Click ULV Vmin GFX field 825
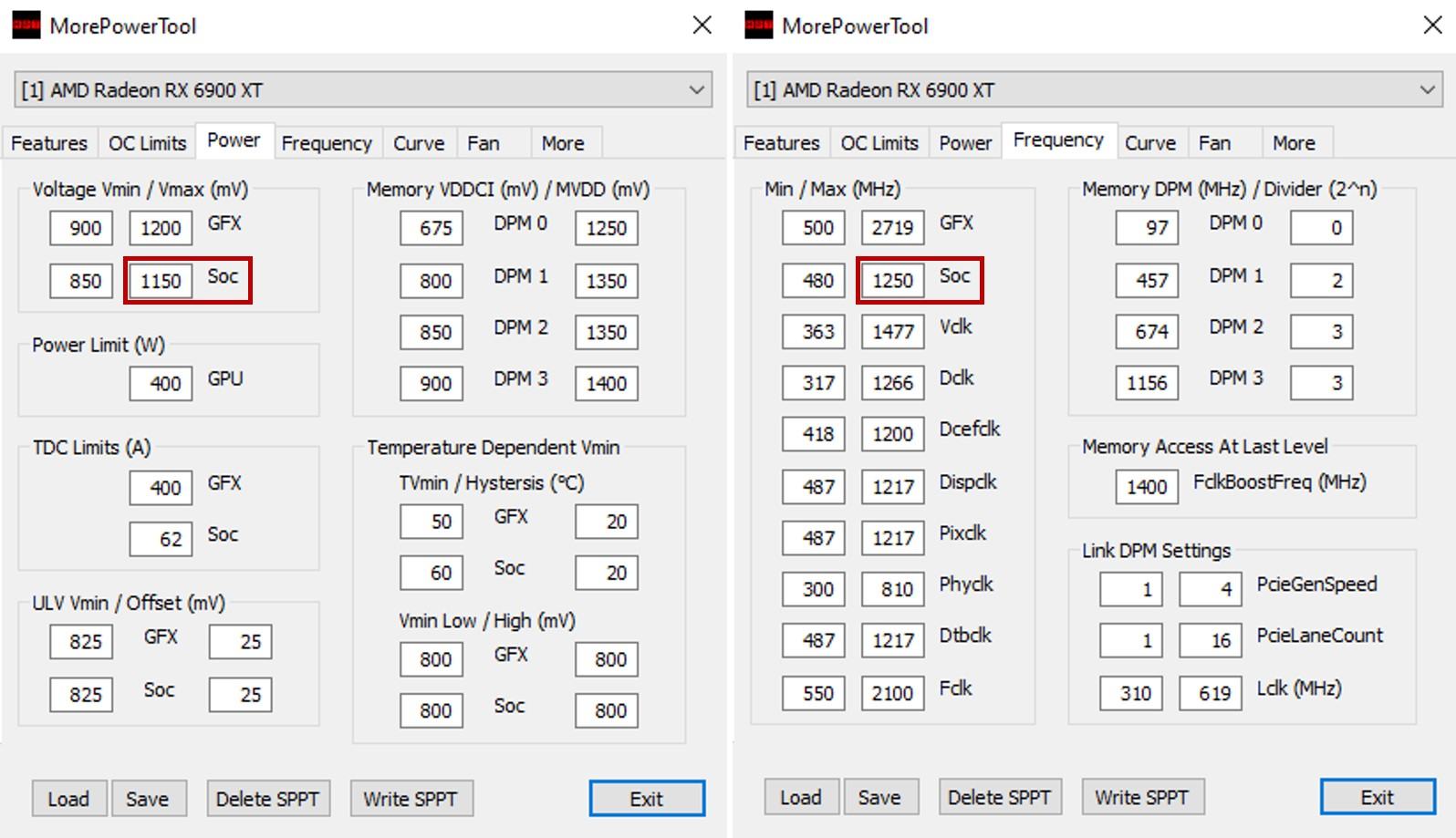1456x838 pixels. tap(82, 642)
